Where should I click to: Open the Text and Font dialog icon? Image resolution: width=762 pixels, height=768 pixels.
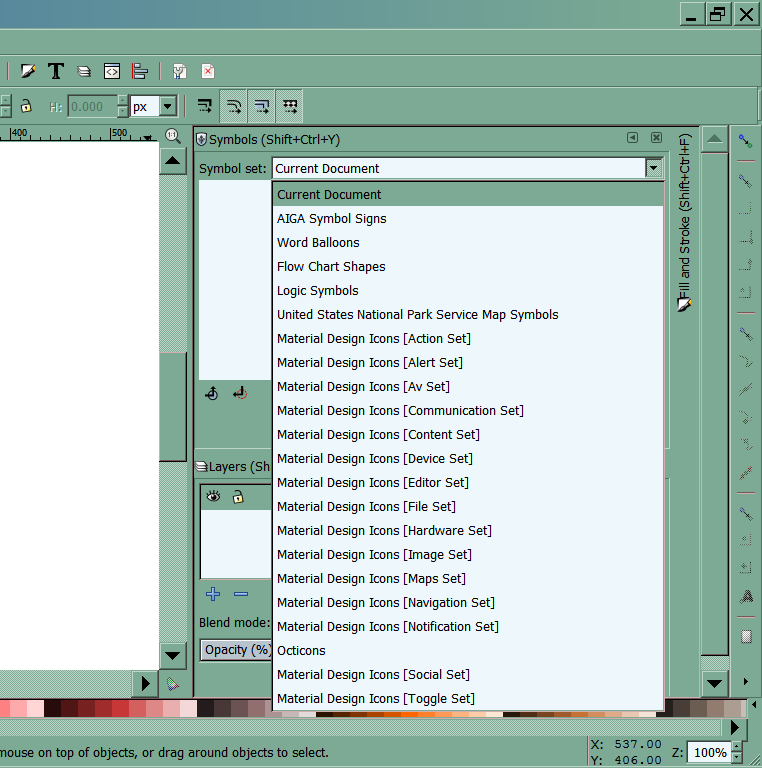coord(56,71)
